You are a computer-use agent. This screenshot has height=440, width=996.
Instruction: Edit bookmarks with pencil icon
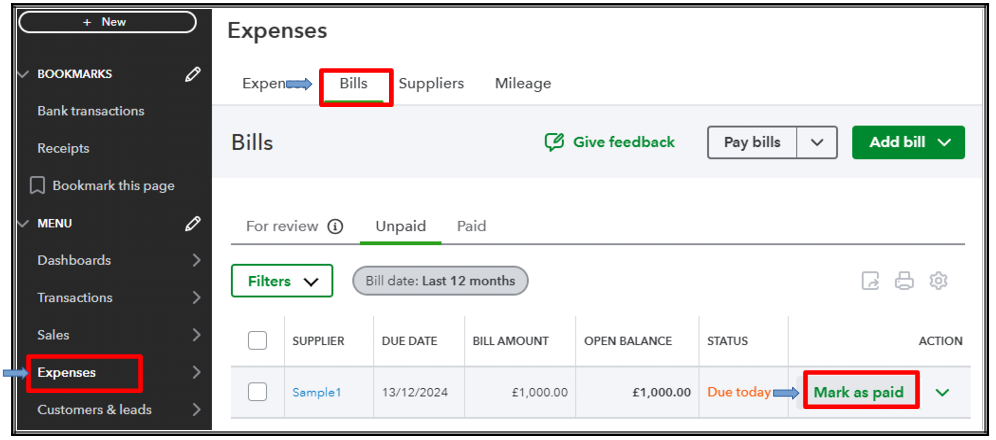click(x=193, y=74)
